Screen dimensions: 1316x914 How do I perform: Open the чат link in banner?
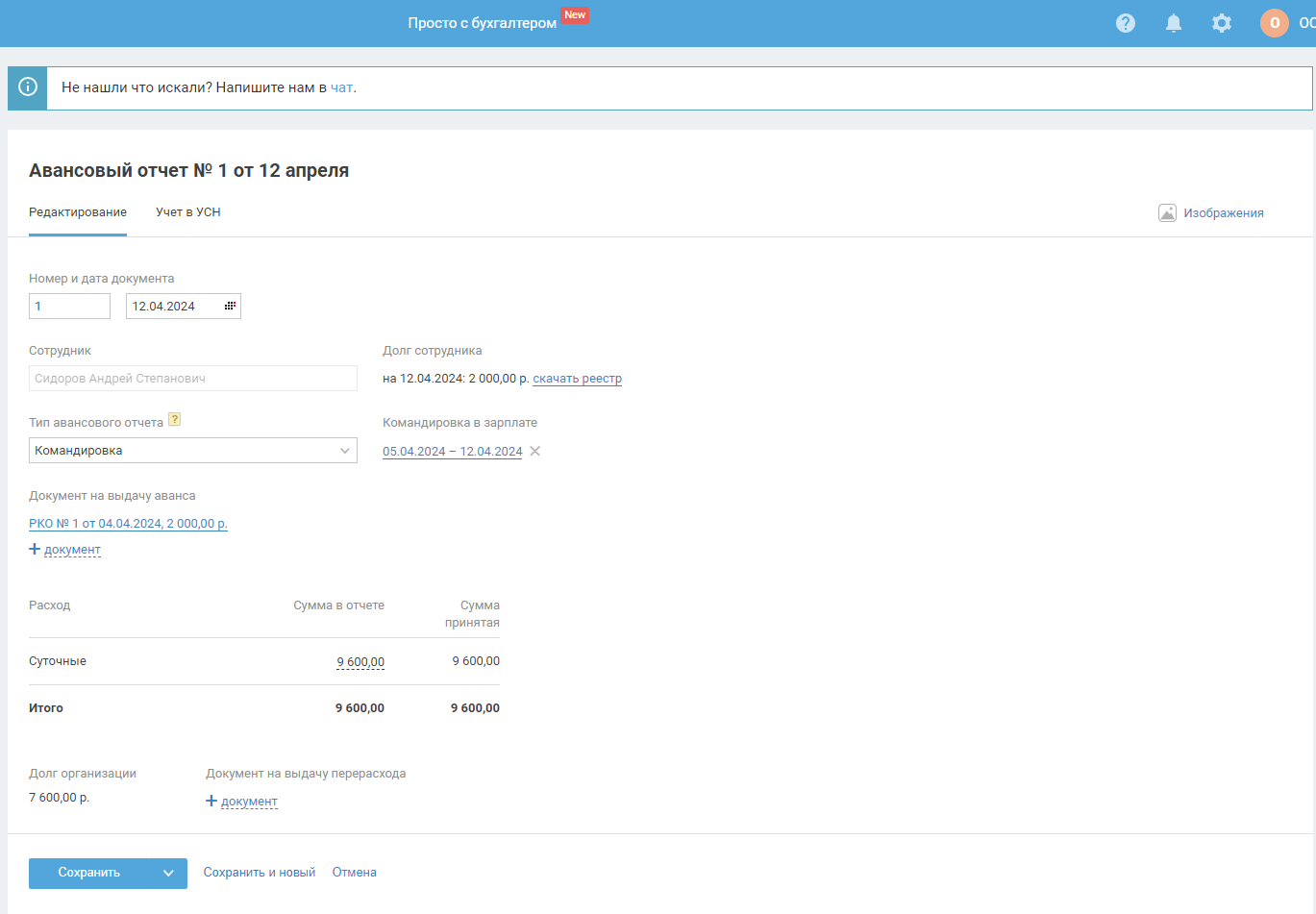[x=341, y=87]
